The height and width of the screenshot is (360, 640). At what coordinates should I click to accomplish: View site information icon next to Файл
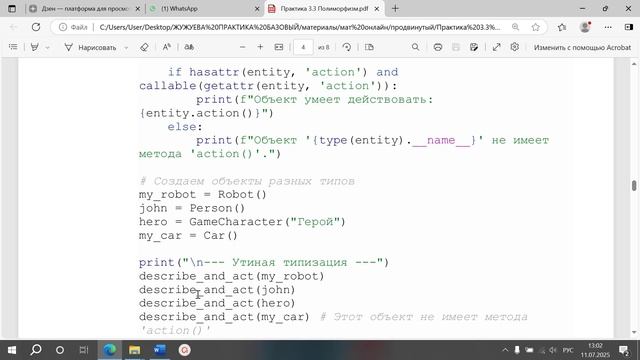(x=62, y=27)
